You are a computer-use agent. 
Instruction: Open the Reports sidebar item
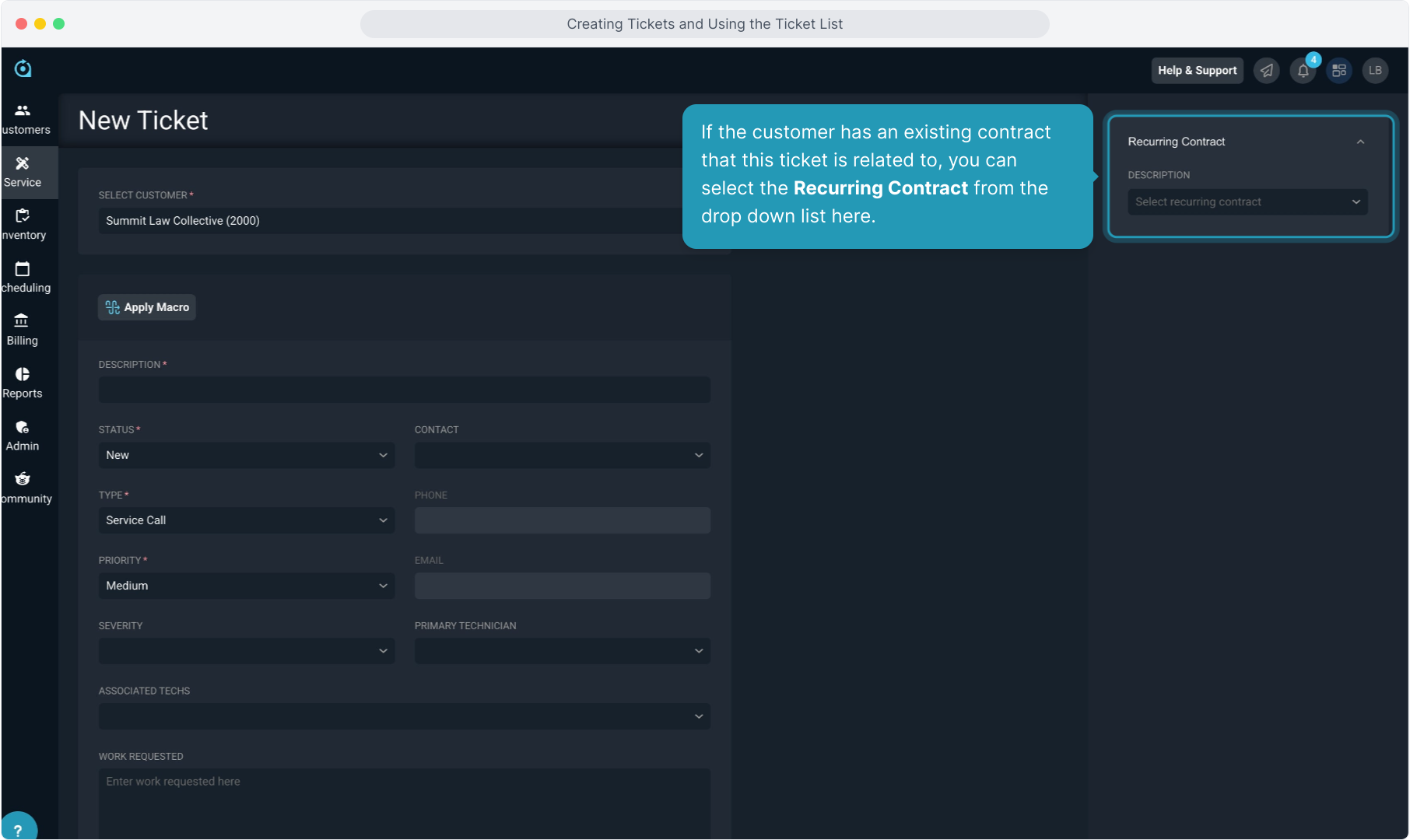pyautogui.click(x=23, y=383)
